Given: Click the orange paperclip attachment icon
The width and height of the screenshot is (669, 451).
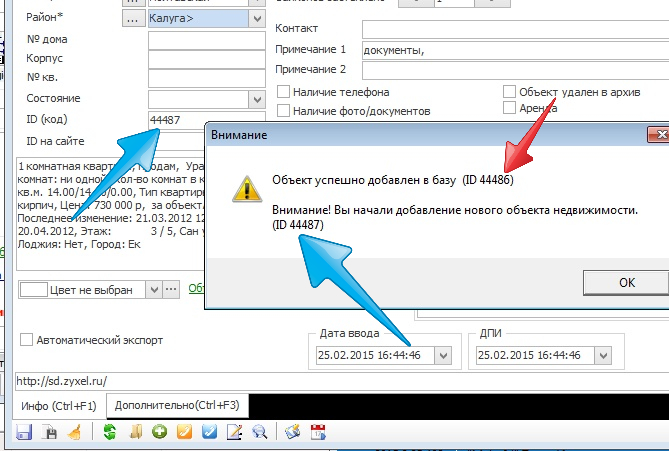Looking at the screenshot, I should click(184, 433).
